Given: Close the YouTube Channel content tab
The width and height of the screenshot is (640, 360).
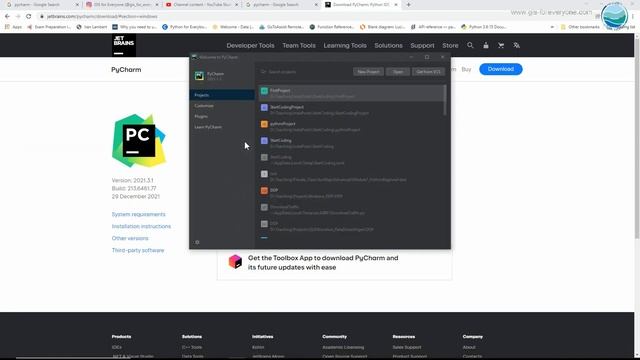Looking at the screenshot, I should 236,4.
